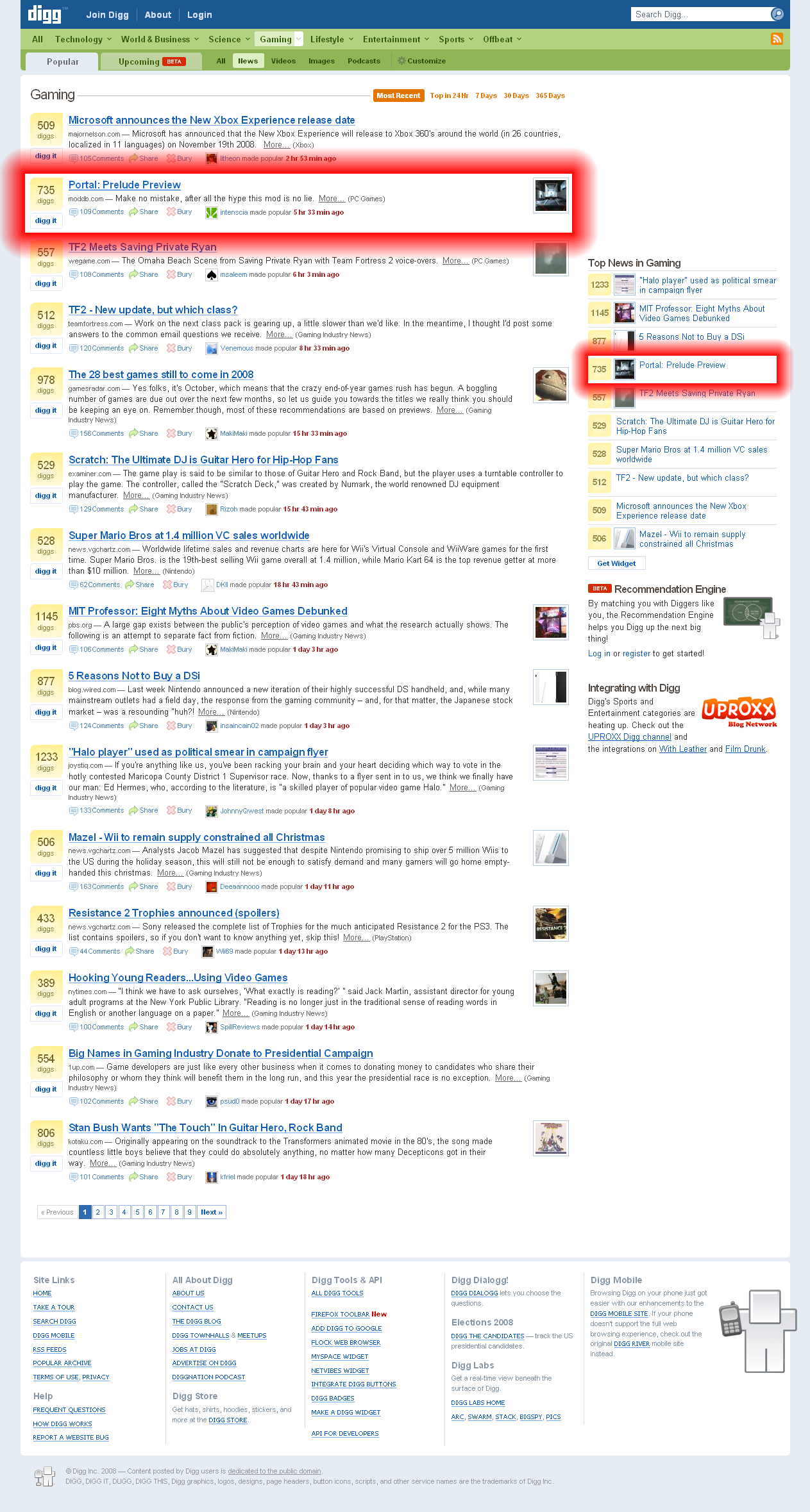Click the Customize gear icon

tap(401, 61)
